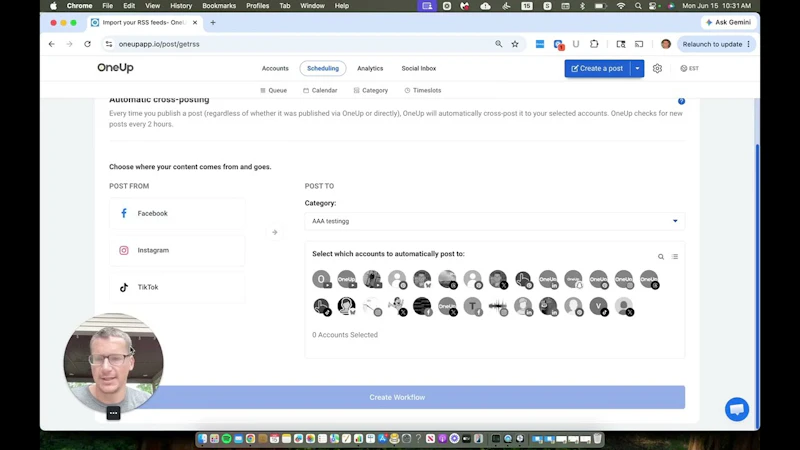
Task: Click '0 Accounts Selected' text
Action: [x=345, y=335]
